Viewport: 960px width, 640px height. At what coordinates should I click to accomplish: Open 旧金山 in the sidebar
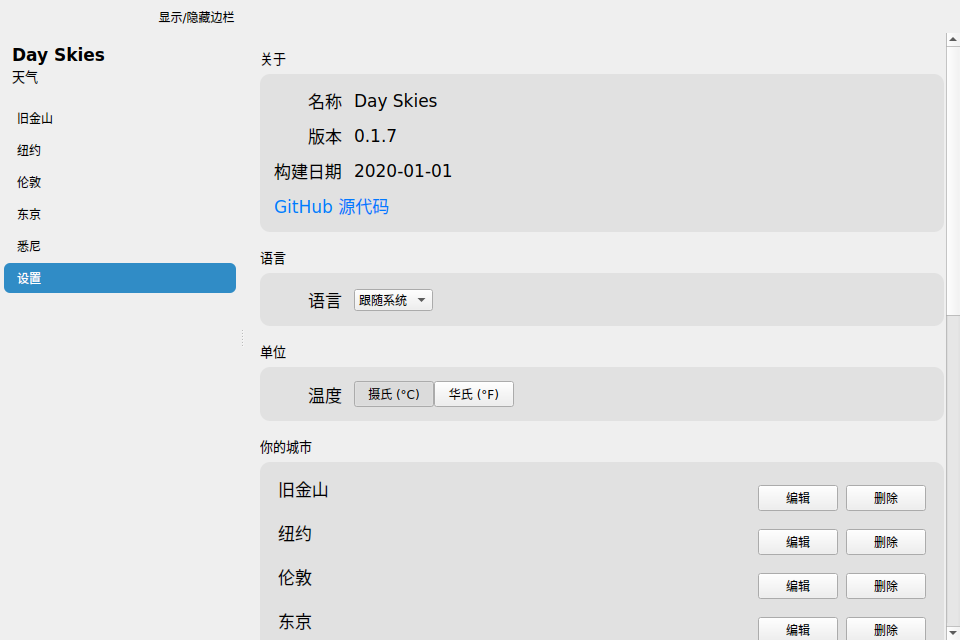pos(120,118)
